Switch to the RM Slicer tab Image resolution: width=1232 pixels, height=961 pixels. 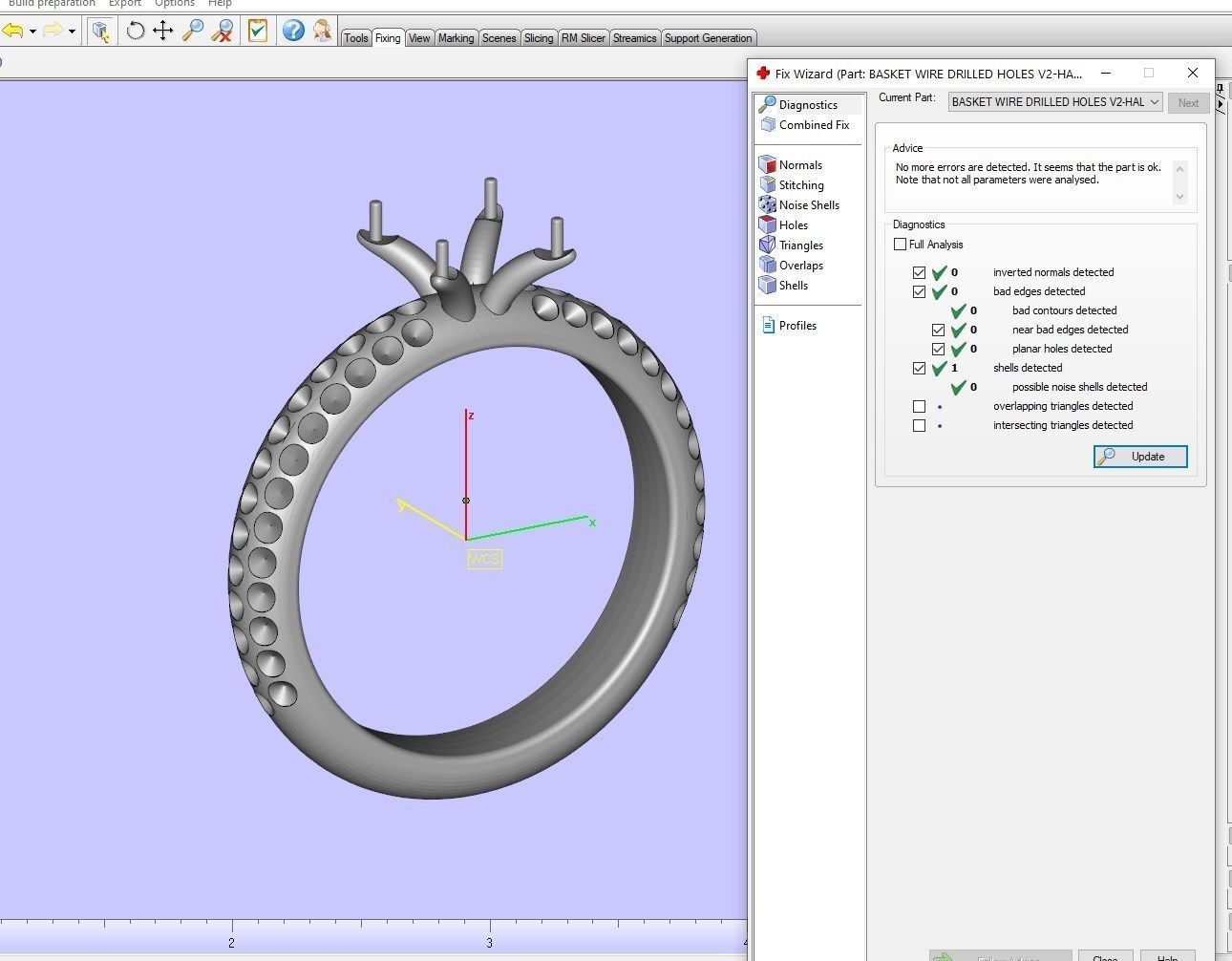584,38
